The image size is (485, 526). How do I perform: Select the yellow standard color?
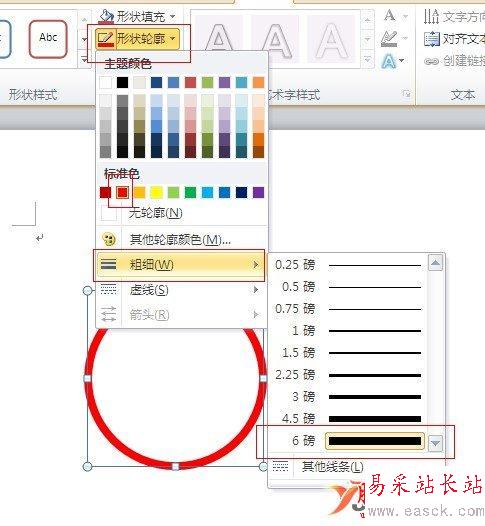pos(157,193)
